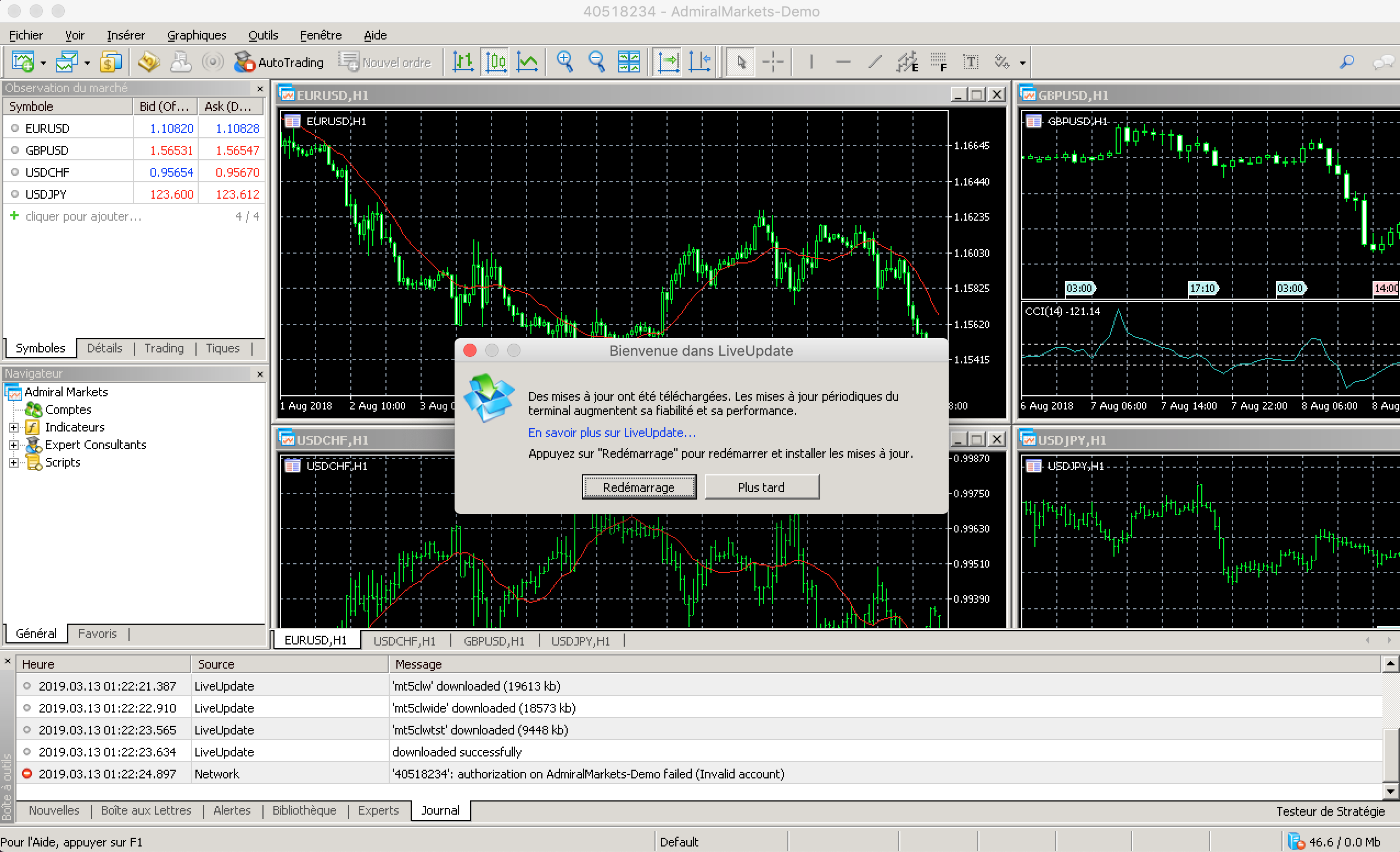Open the Insérer menu
The image size is (1400, 852).
(126, 35)
